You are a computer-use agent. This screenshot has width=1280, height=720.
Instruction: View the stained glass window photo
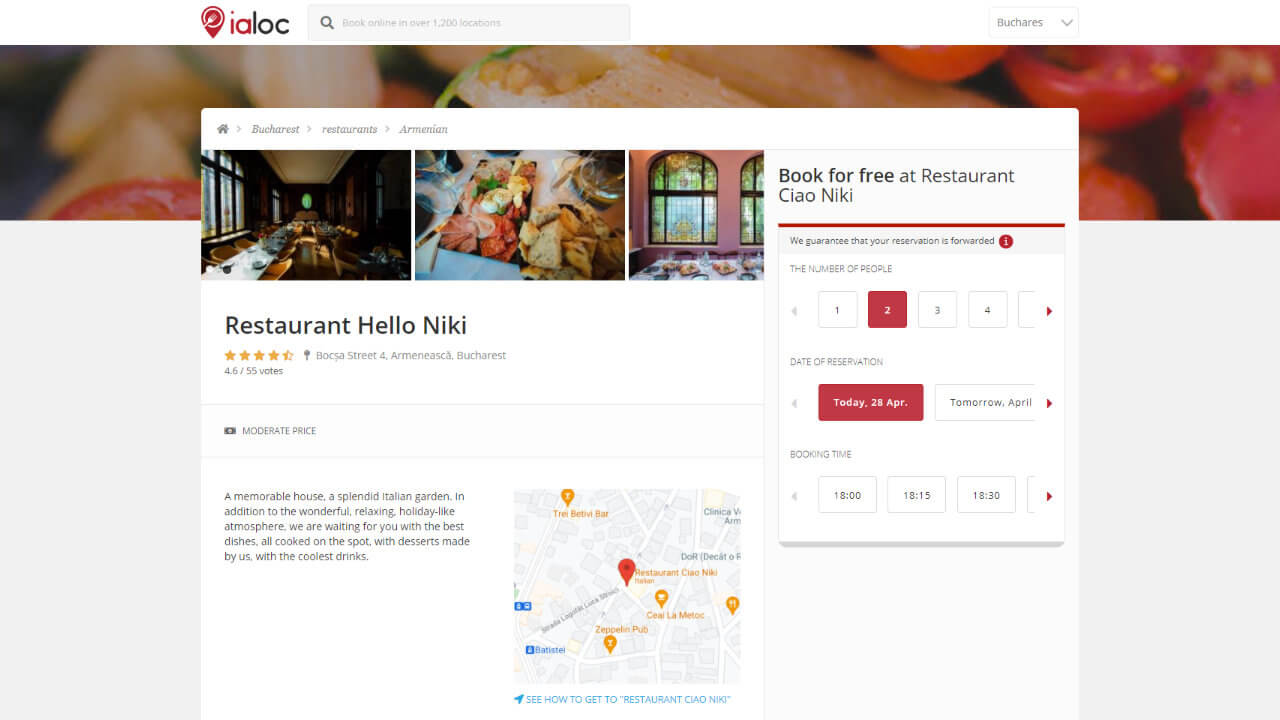coord(696,215)
